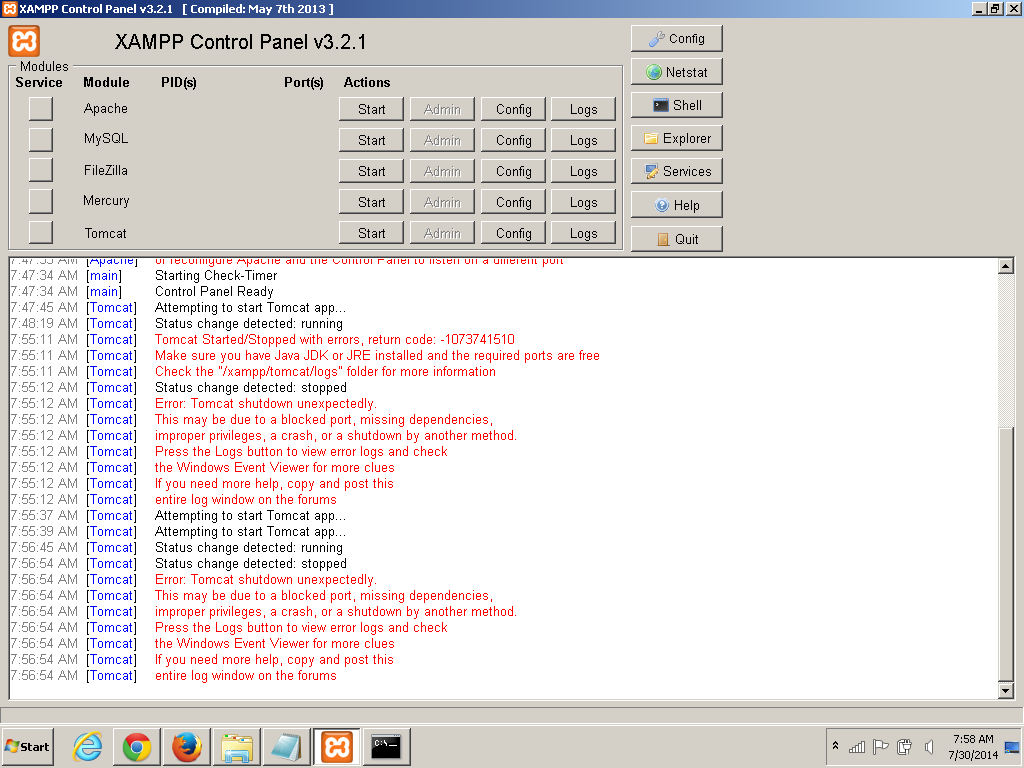The width and height of the screenshot is (1024, 768).
Task: Start the Tomcat module
Action: [x=371, y=233]
